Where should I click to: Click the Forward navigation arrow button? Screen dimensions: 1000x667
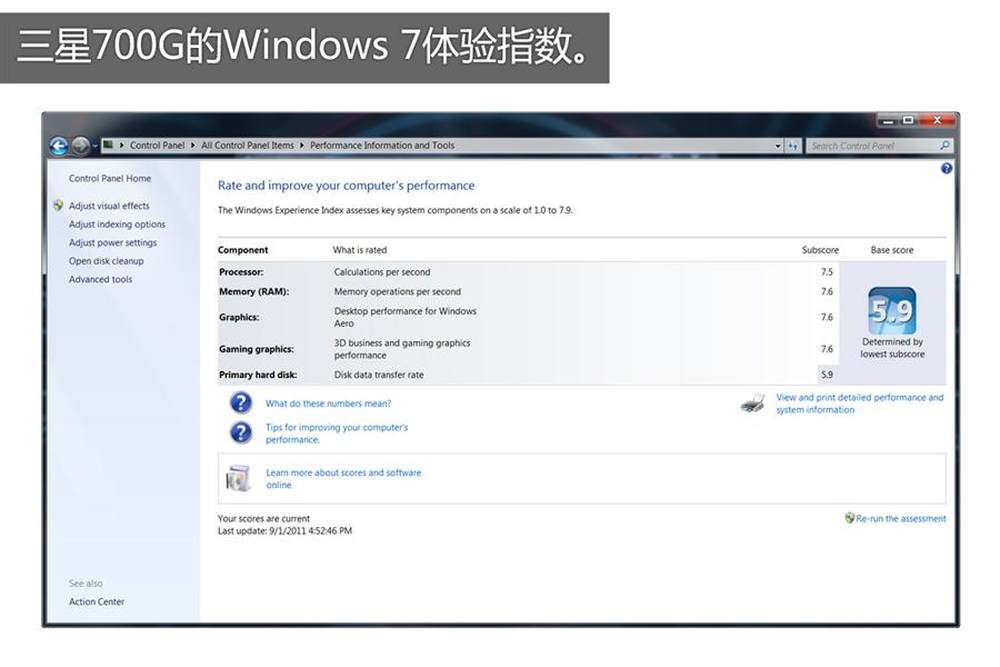pos(79,145)
